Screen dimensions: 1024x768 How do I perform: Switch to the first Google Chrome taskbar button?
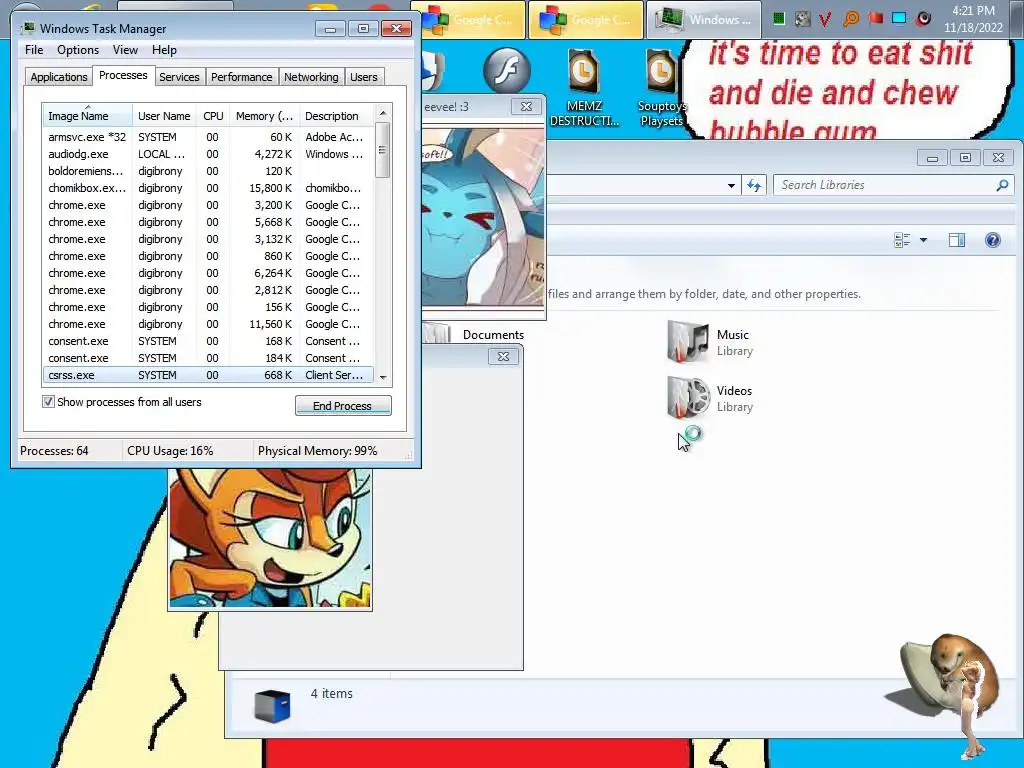click(x=468, y=20)
